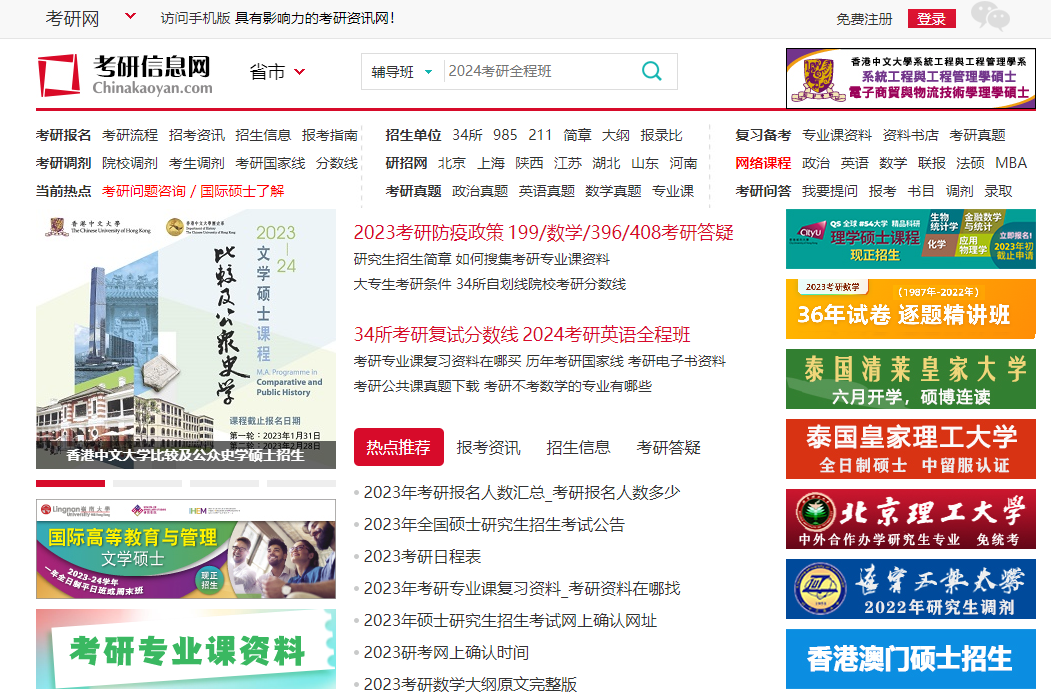Select 上海 in the 研招网 row
Image resolution: width=1051 pixels, height=695 pixels.
click(x=491, y=163)
